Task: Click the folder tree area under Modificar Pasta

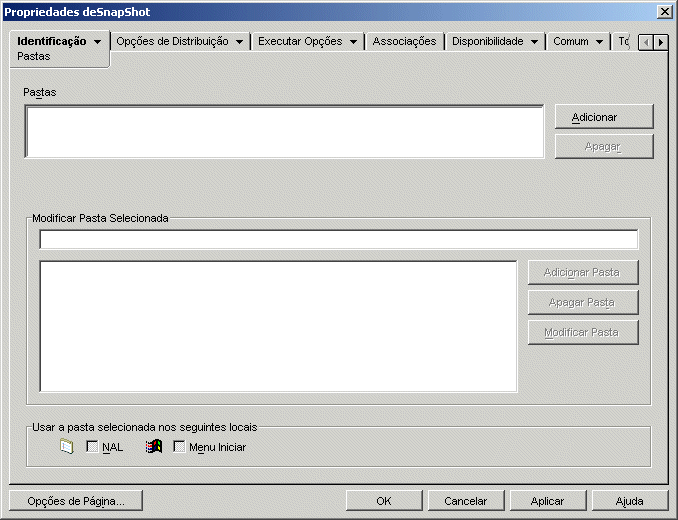Action: click(x=278, y=326)
